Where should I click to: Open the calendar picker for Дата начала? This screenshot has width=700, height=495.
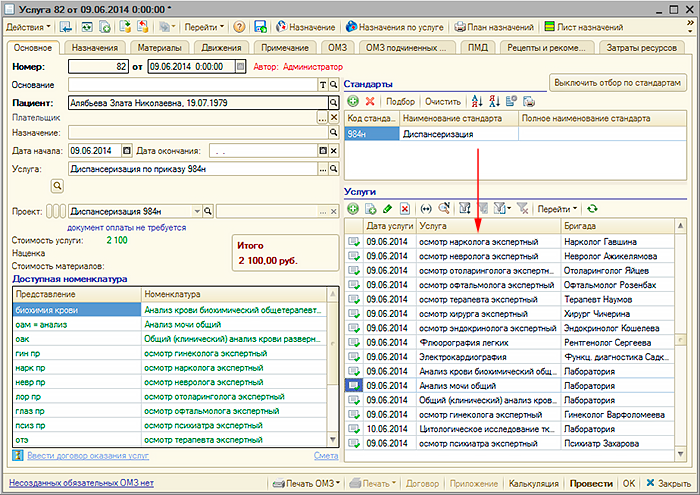127,151
